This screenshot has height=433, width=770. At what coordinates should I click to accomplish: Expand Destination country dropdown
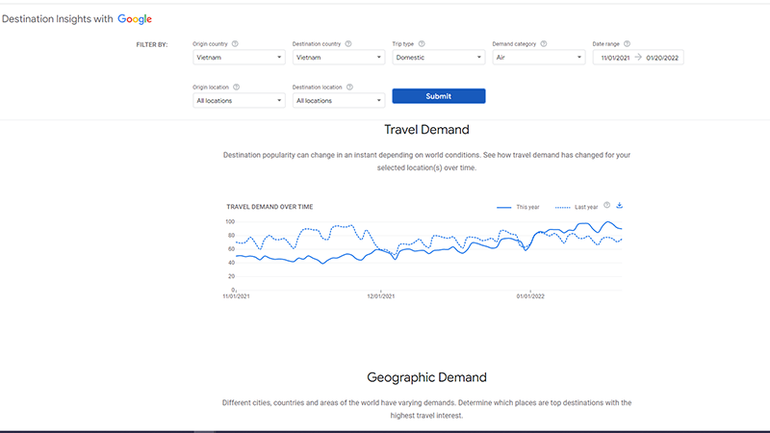pos(338,58)
